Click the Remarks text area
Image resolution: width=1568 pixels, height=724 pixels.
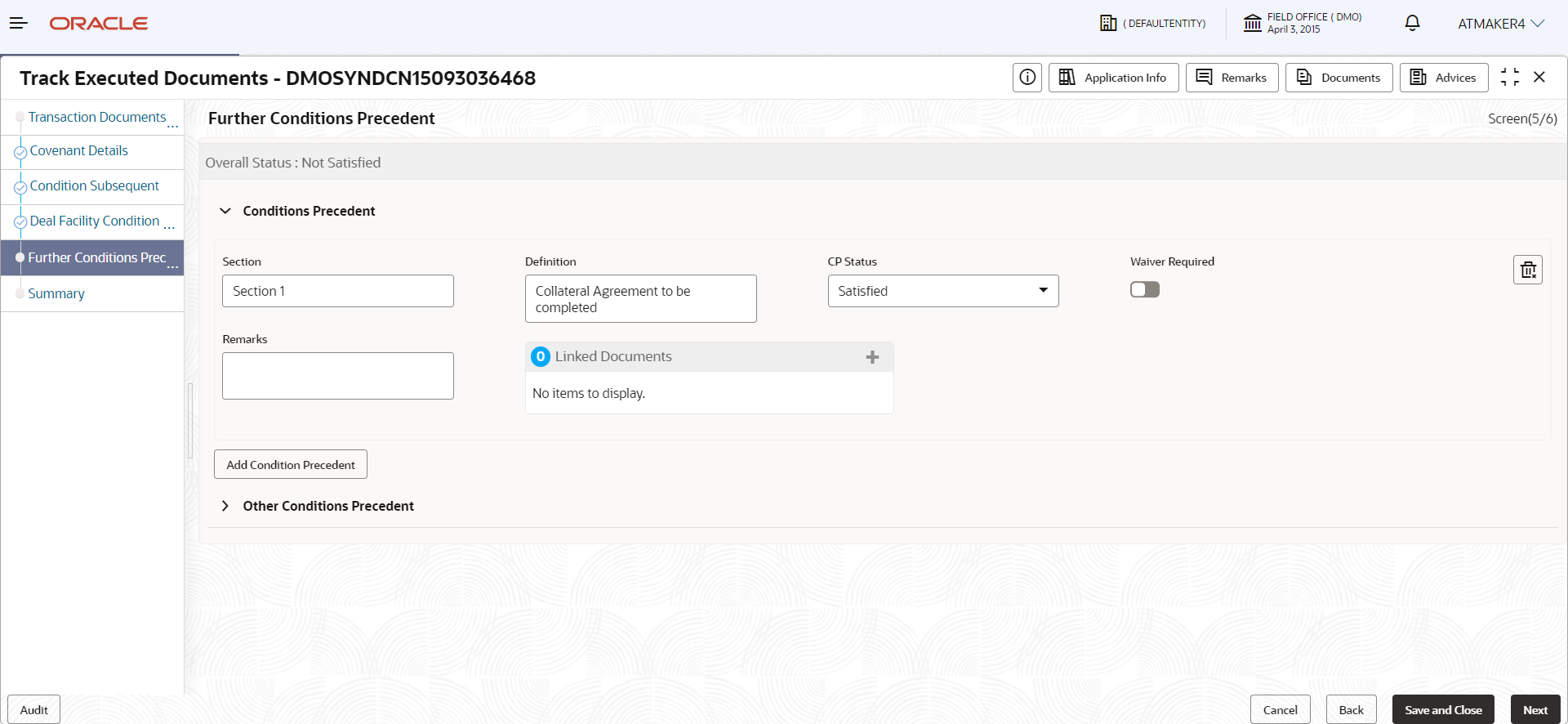[338, 376]
